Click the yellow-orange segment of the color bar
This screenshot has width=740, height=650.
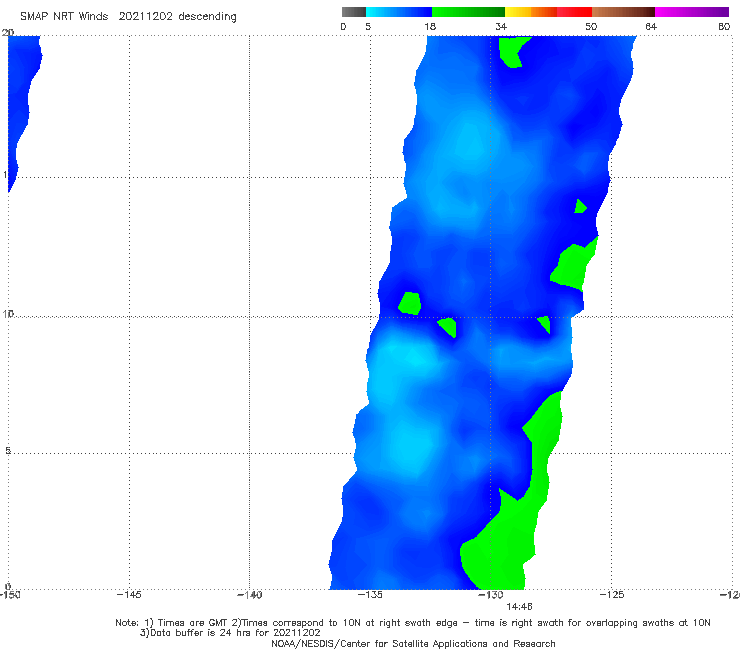coord(531,12)
